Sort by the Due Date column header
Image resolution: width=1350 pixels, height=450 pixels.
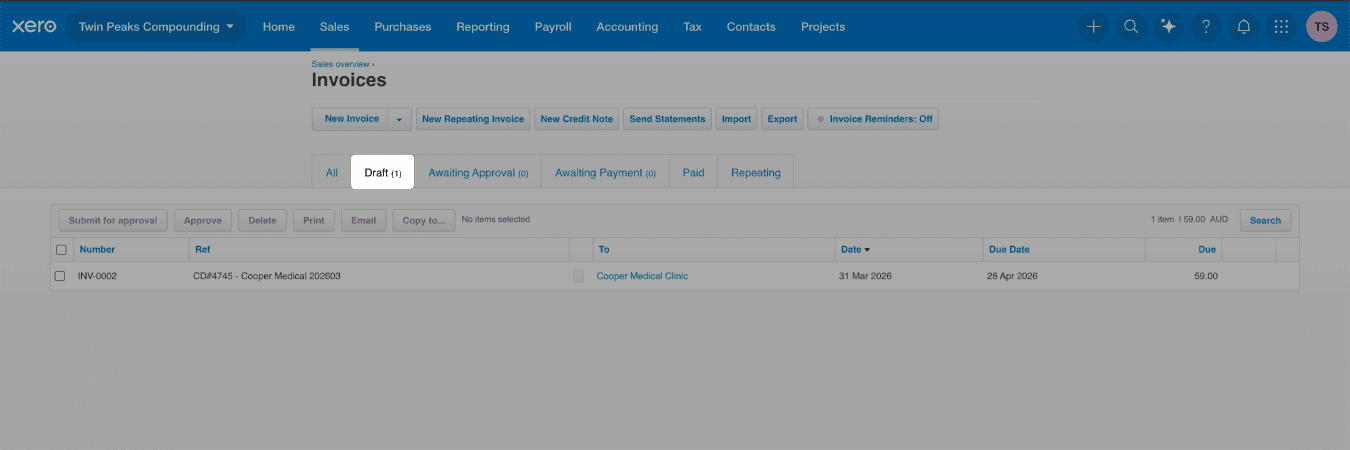pyautogui.click(x=1008, y=249)
